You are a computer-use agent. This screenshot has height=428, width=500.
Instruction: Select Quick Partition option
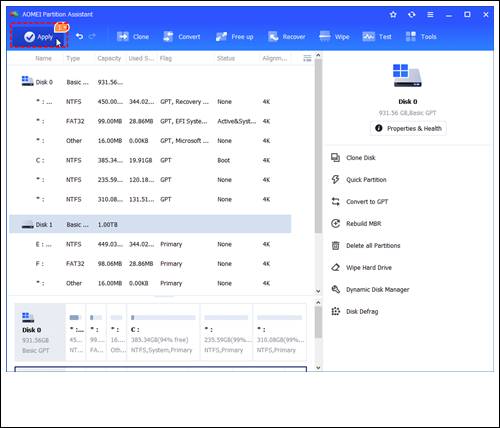click(359, 180)
